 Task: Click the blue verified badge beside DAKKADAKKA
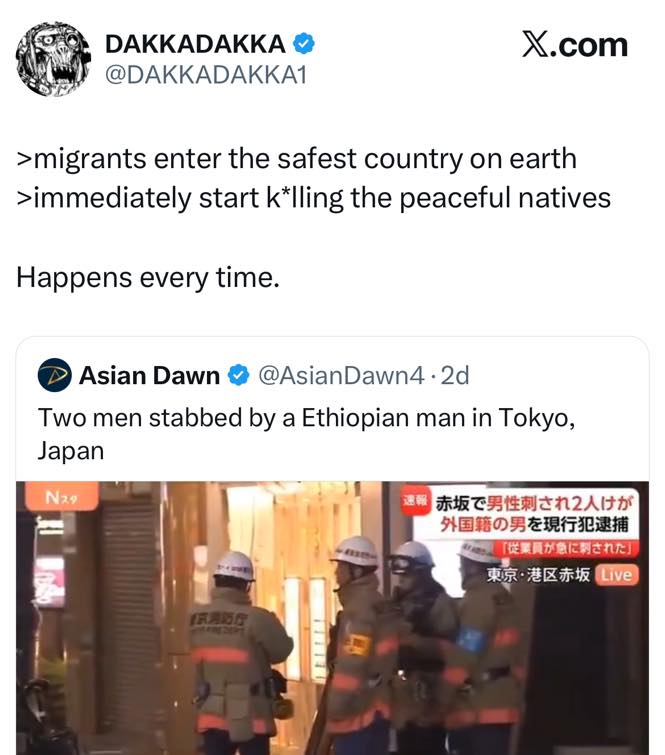[x=304, y=44]
